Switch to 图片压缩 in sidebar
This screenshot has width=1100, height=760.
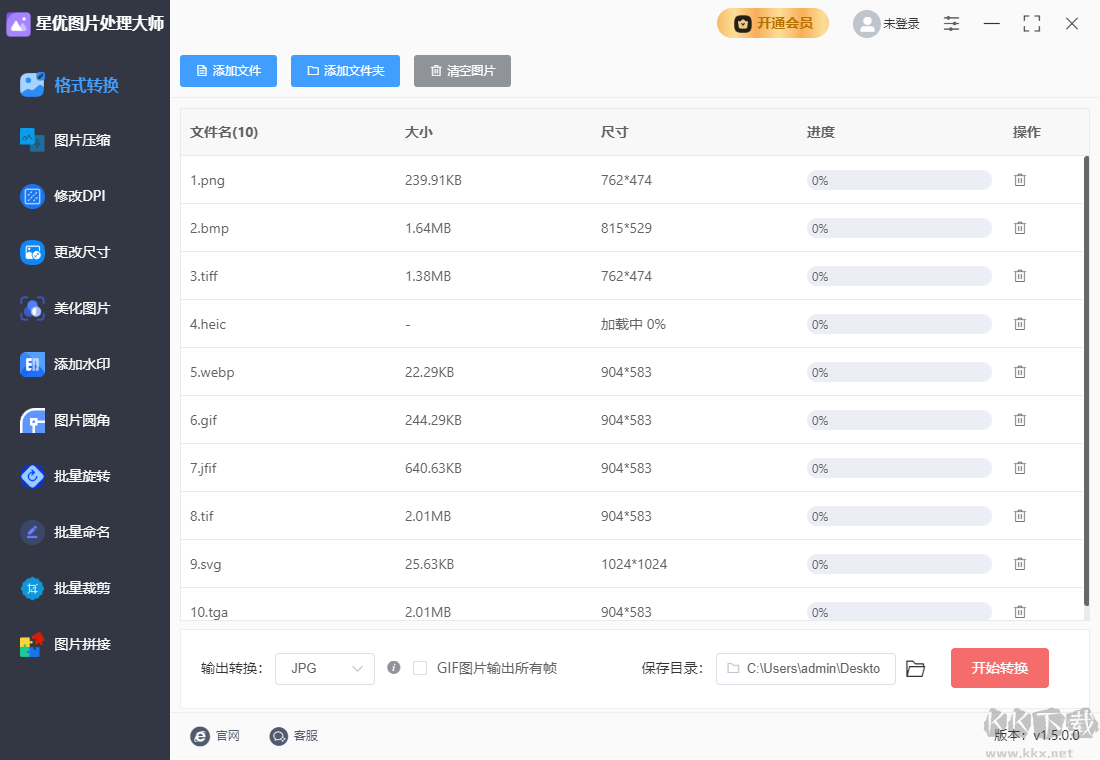82,140
